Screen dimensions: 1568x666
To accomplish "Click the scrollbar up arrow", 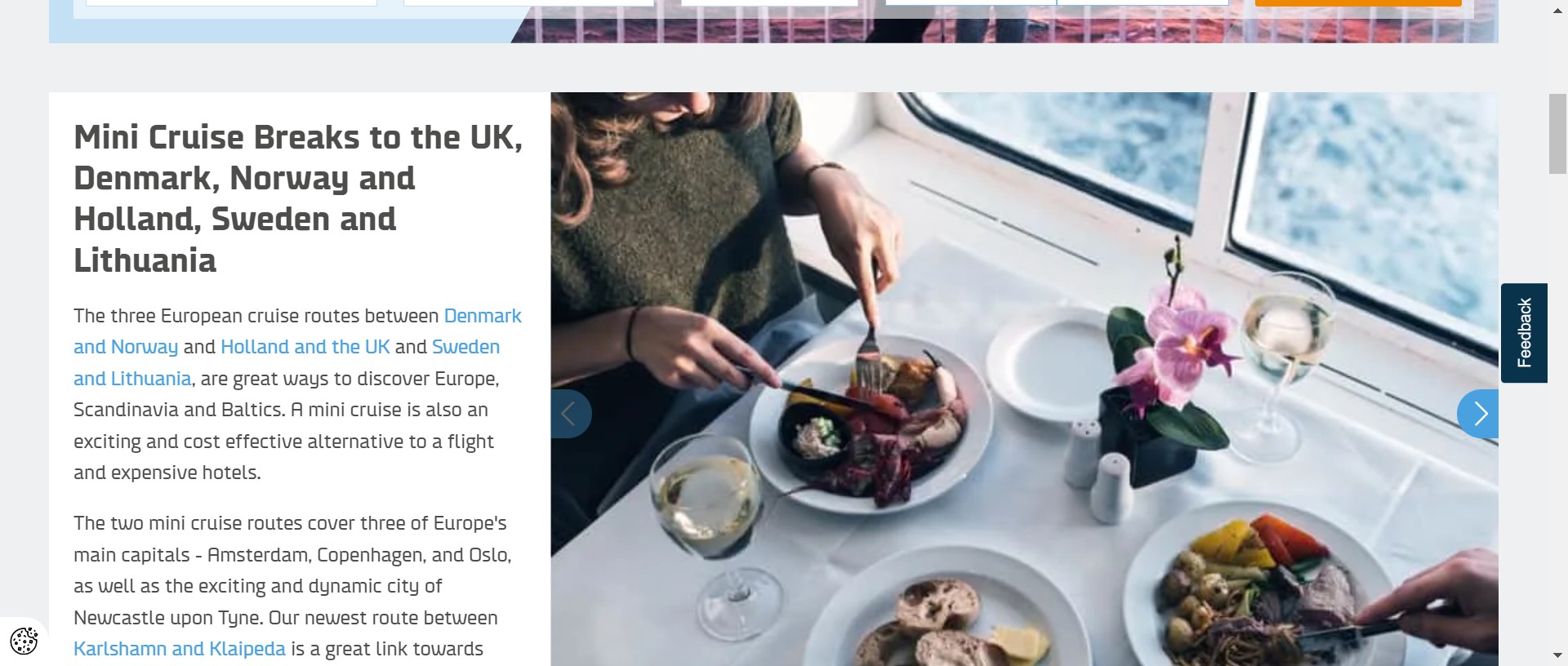I will (x=1557, y=10).
